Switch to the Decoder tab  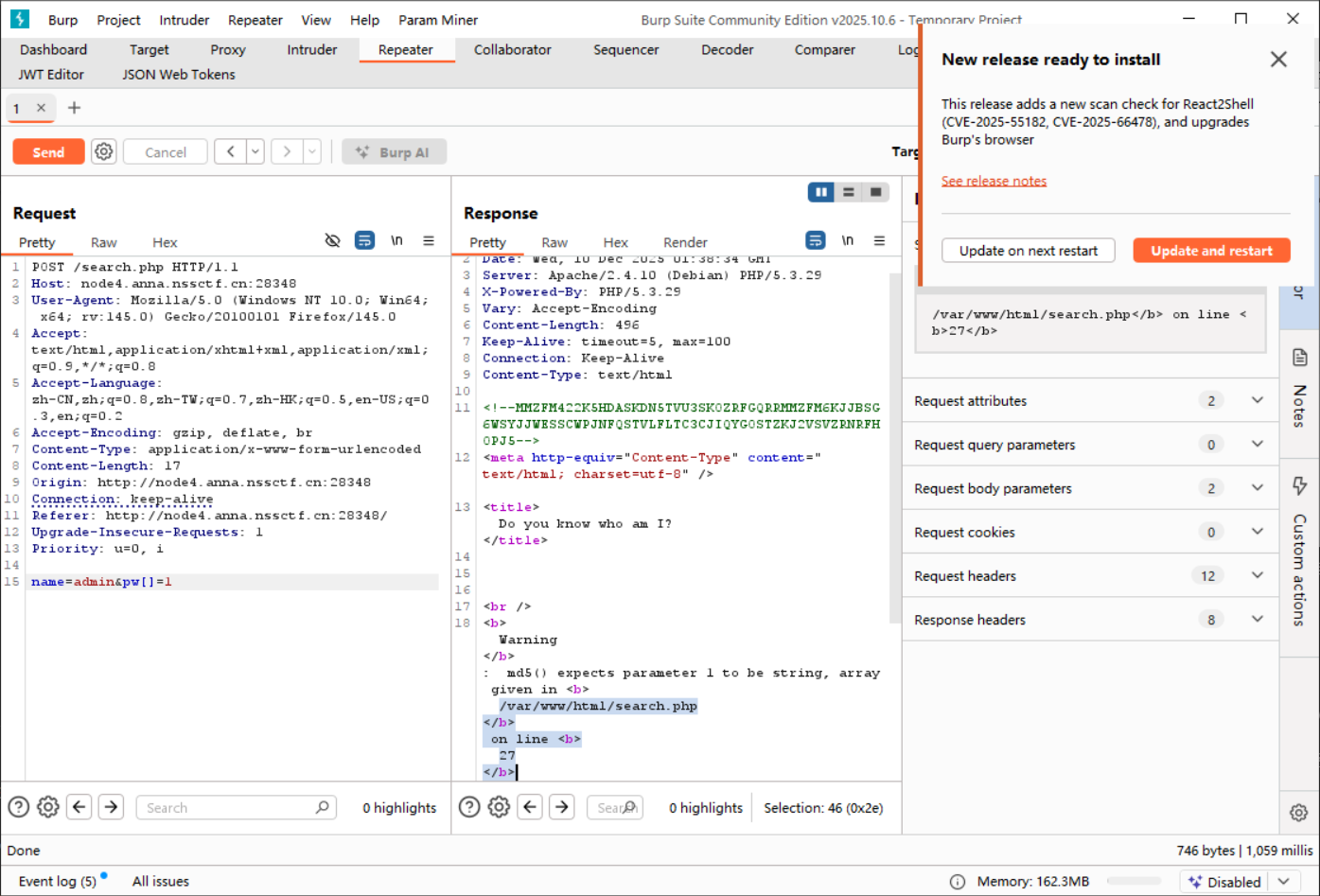click(727, 49)
